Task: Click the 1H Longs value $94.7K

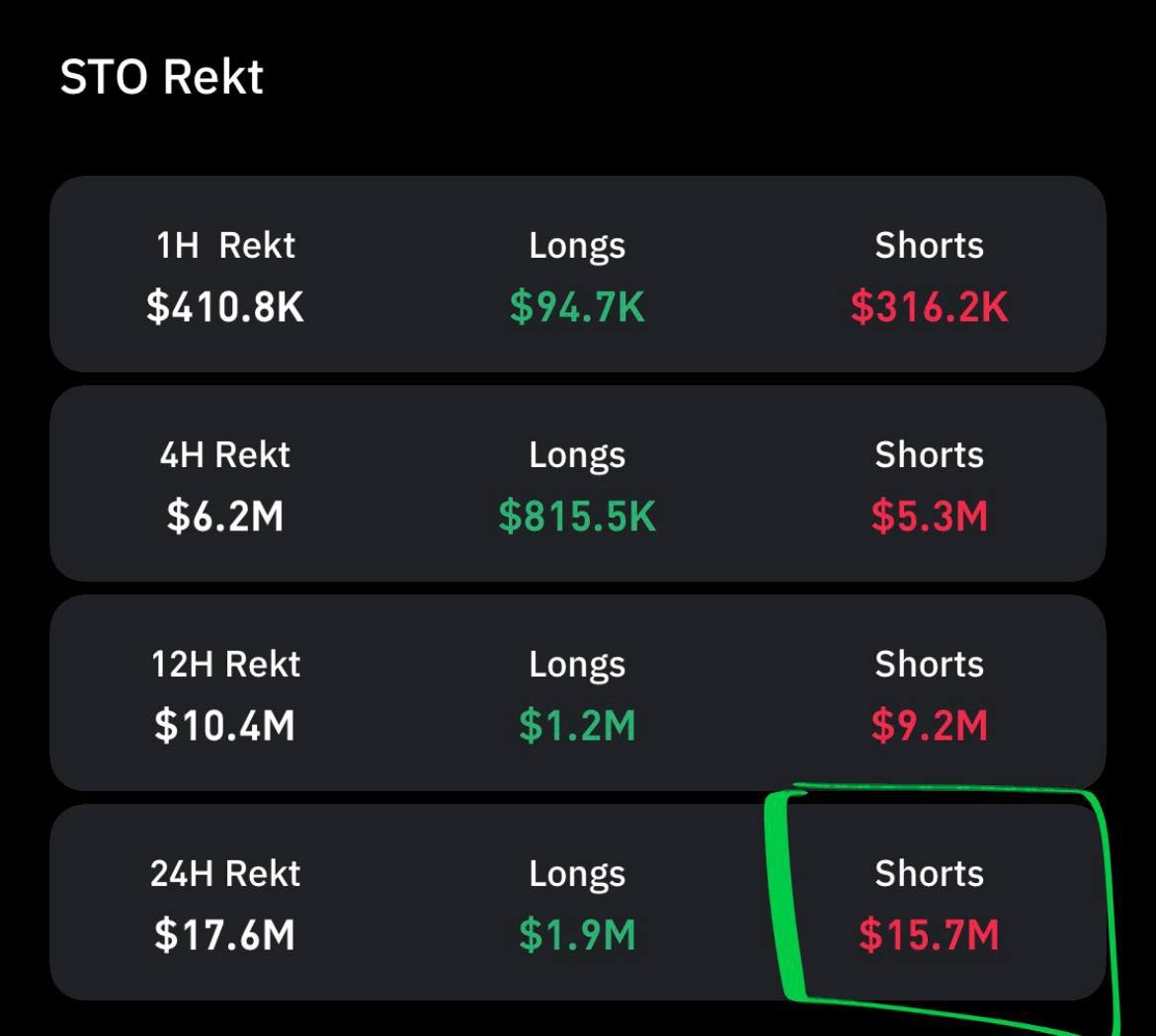Action: tap(577, 307)
